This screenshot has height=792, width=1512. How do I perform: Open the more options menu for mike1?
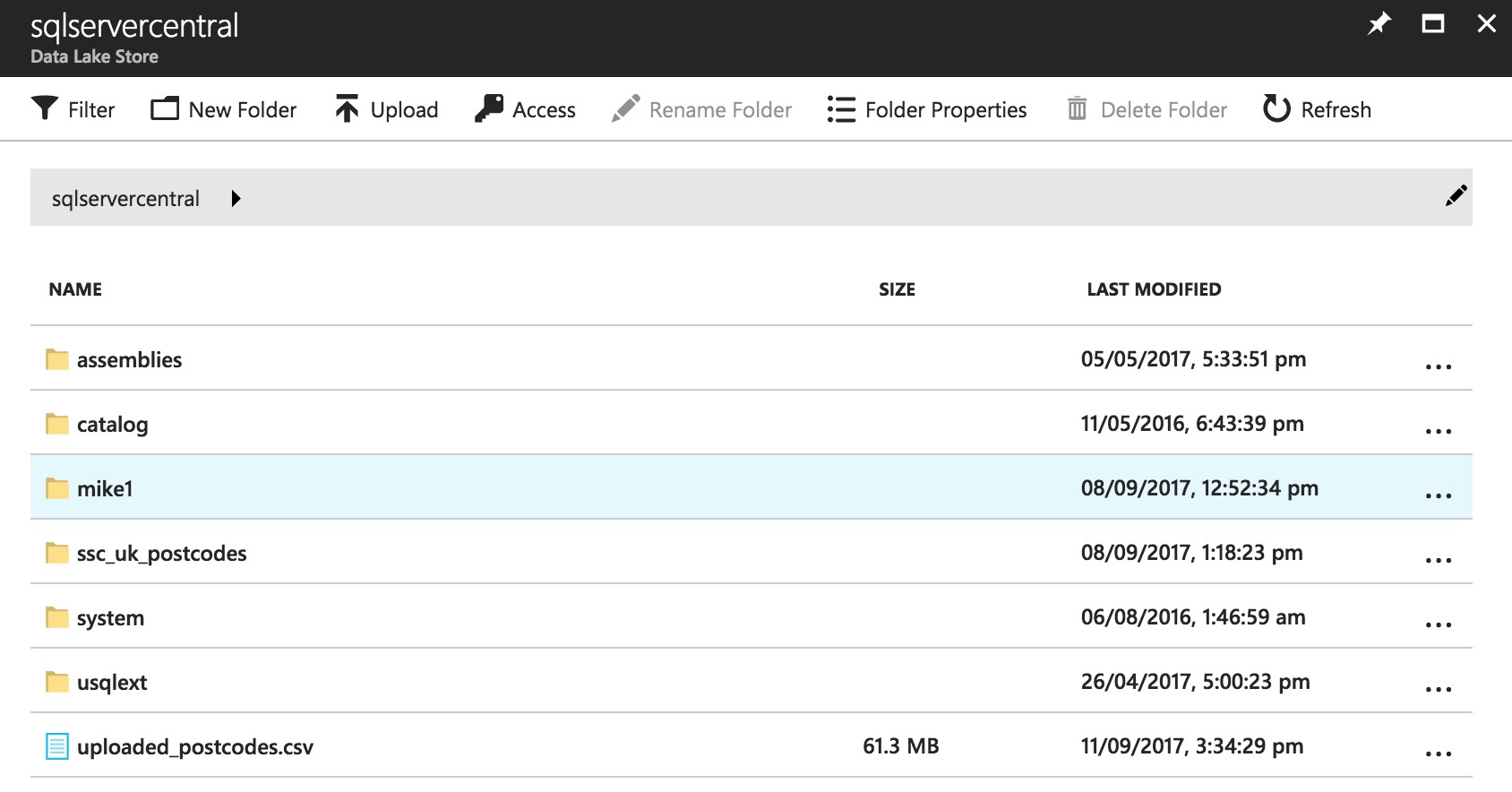pyautogui.click(x=1438, y=495)
